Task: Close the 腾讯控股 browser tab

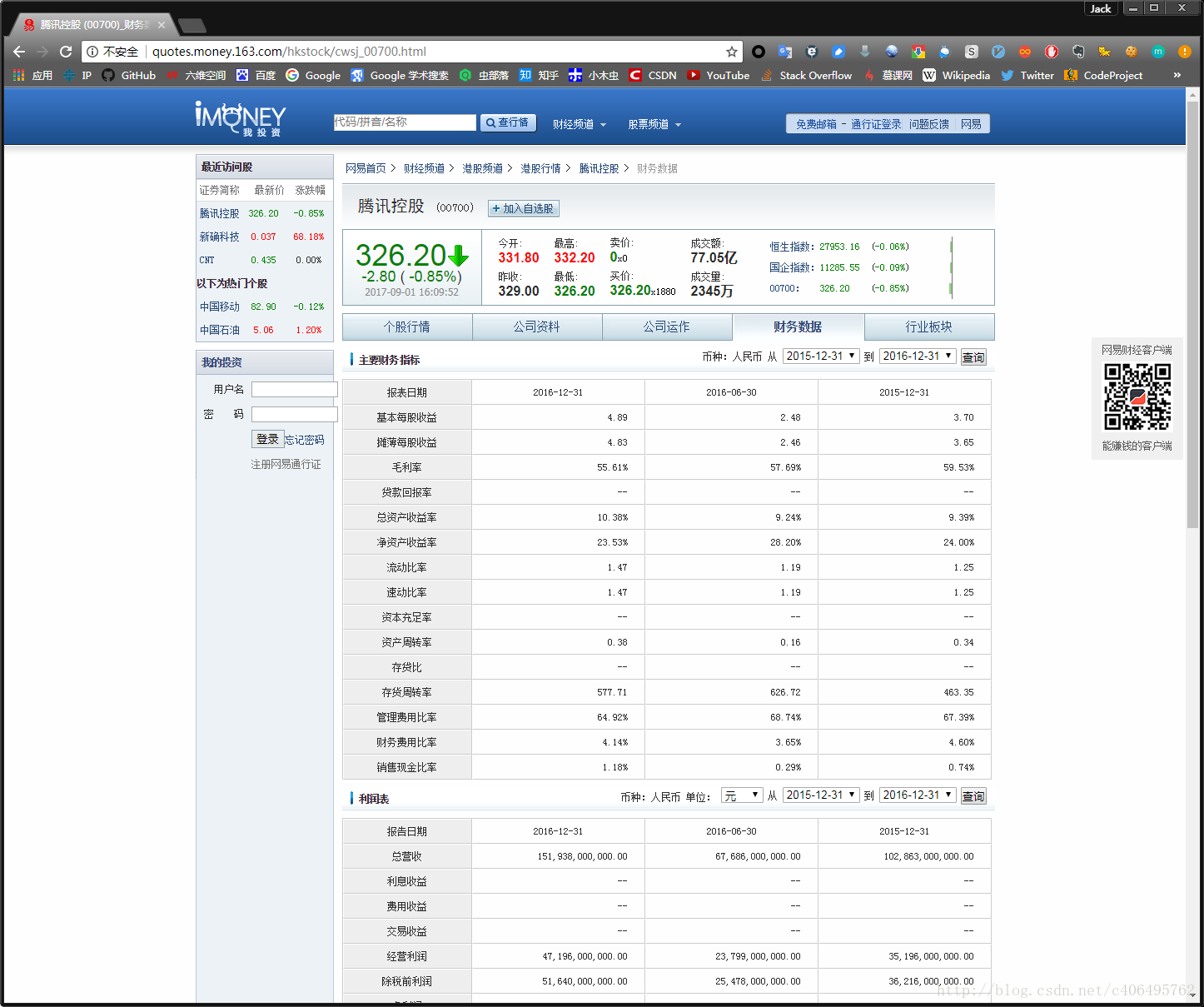Action: tap(162, 25)
